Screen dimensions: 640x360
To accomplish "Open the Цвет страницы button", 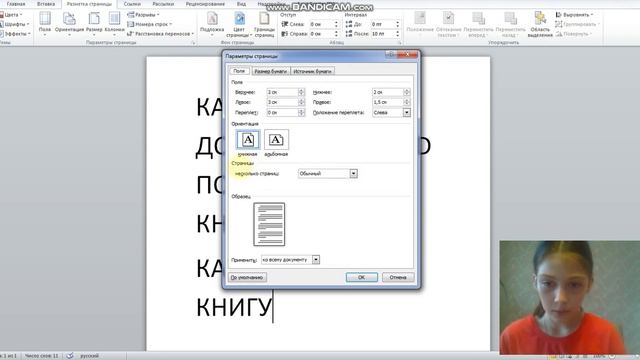I will coord(239,24).
